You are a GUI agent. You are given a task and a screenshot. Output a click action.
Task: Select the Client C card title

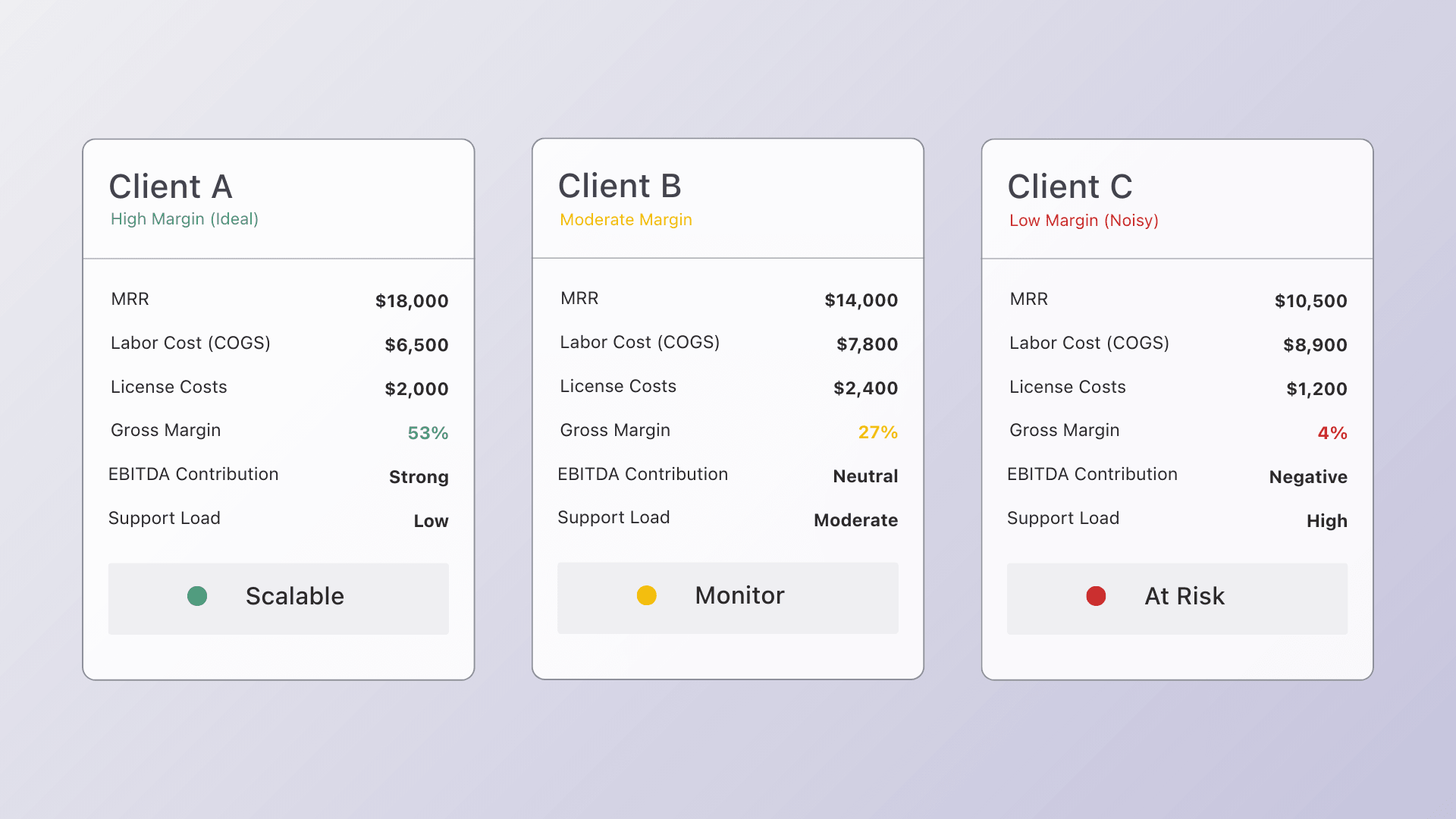coord(1069,187)
